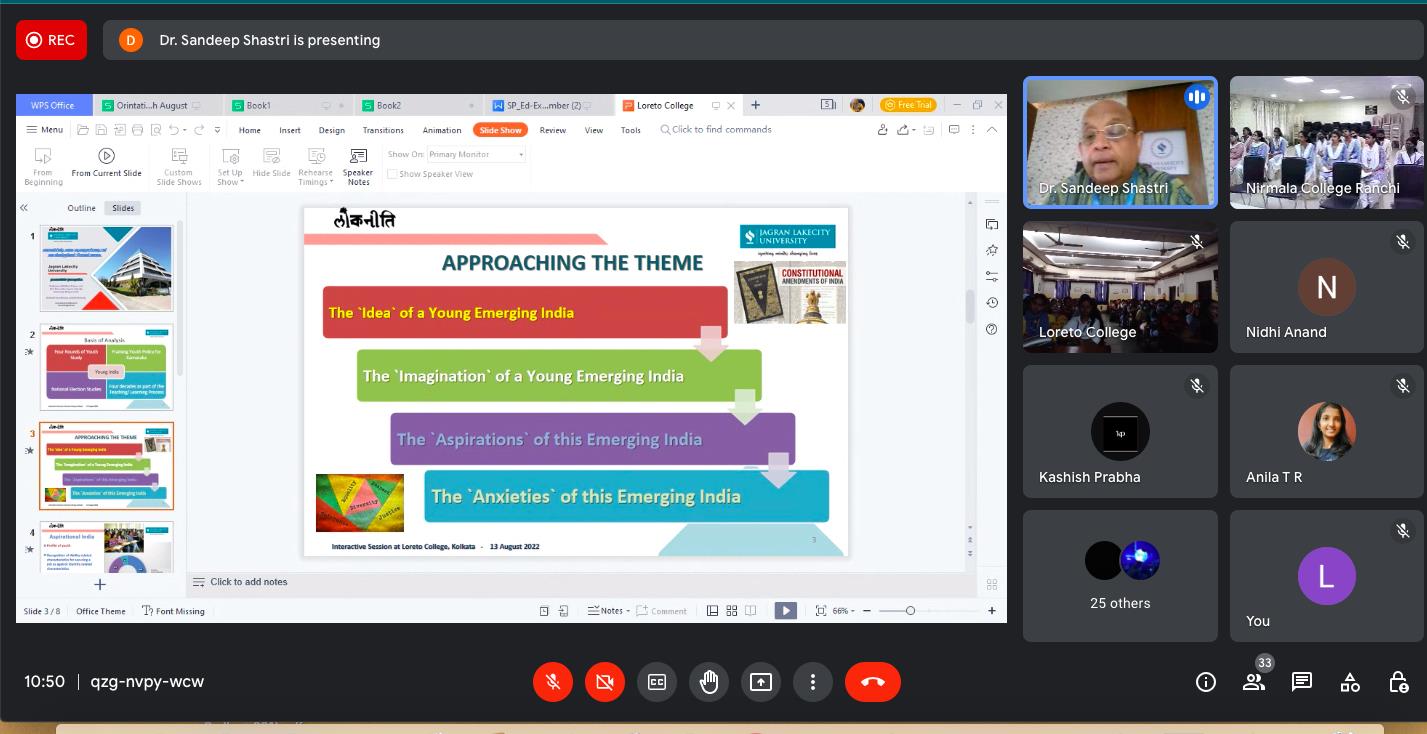
Task: Open the chat with everyone panel
Action: 1301,682
